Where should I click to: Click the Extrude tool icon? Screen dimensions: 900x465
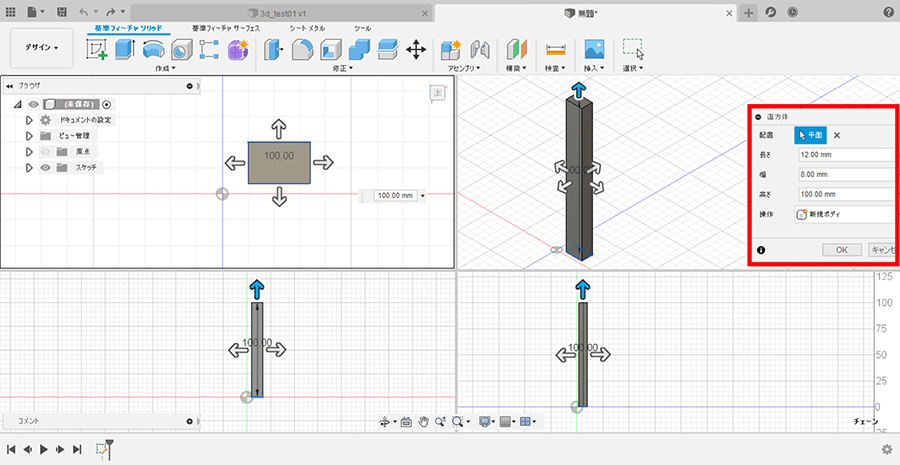pos(126,49)
